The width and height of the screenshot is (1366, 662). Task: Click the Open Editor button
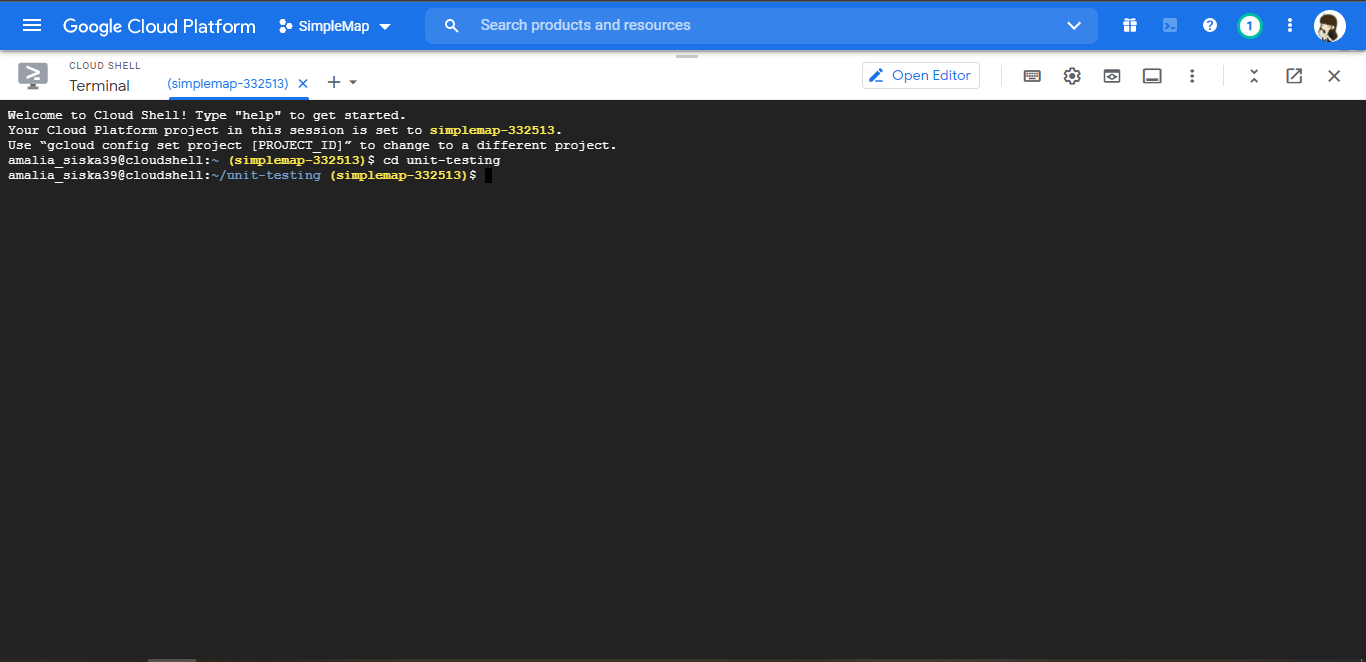(x=920, y=75)
